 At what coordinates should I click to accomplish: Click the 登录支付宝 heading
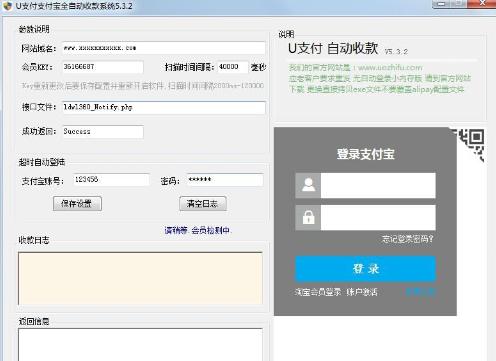coord(365,154)
